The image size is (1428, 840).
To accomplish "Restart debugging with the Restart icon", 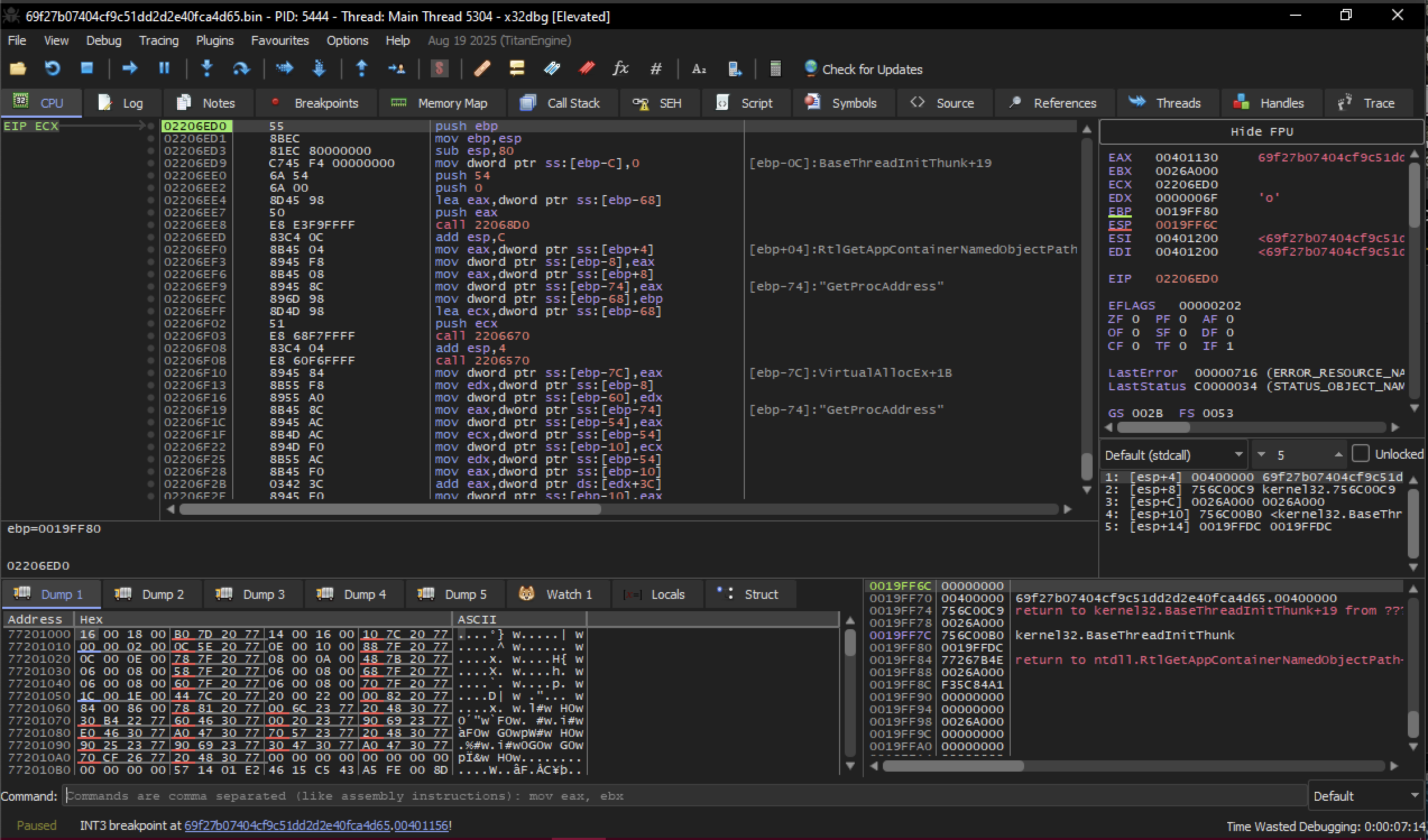I will [52, 68].
